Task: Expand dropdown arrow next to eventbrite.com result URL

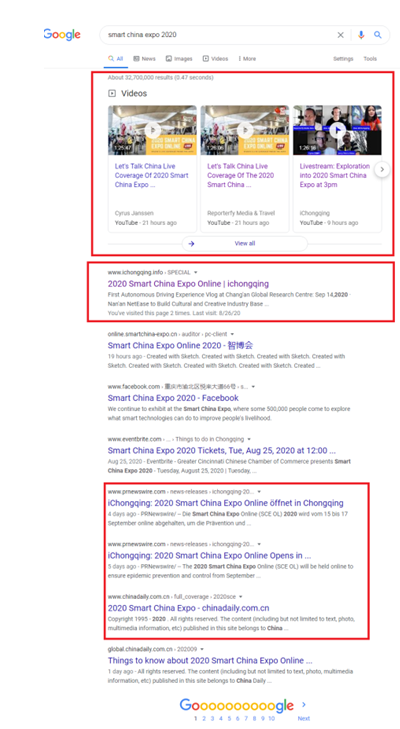Action: pyautogui.click(x=249, y=439)
